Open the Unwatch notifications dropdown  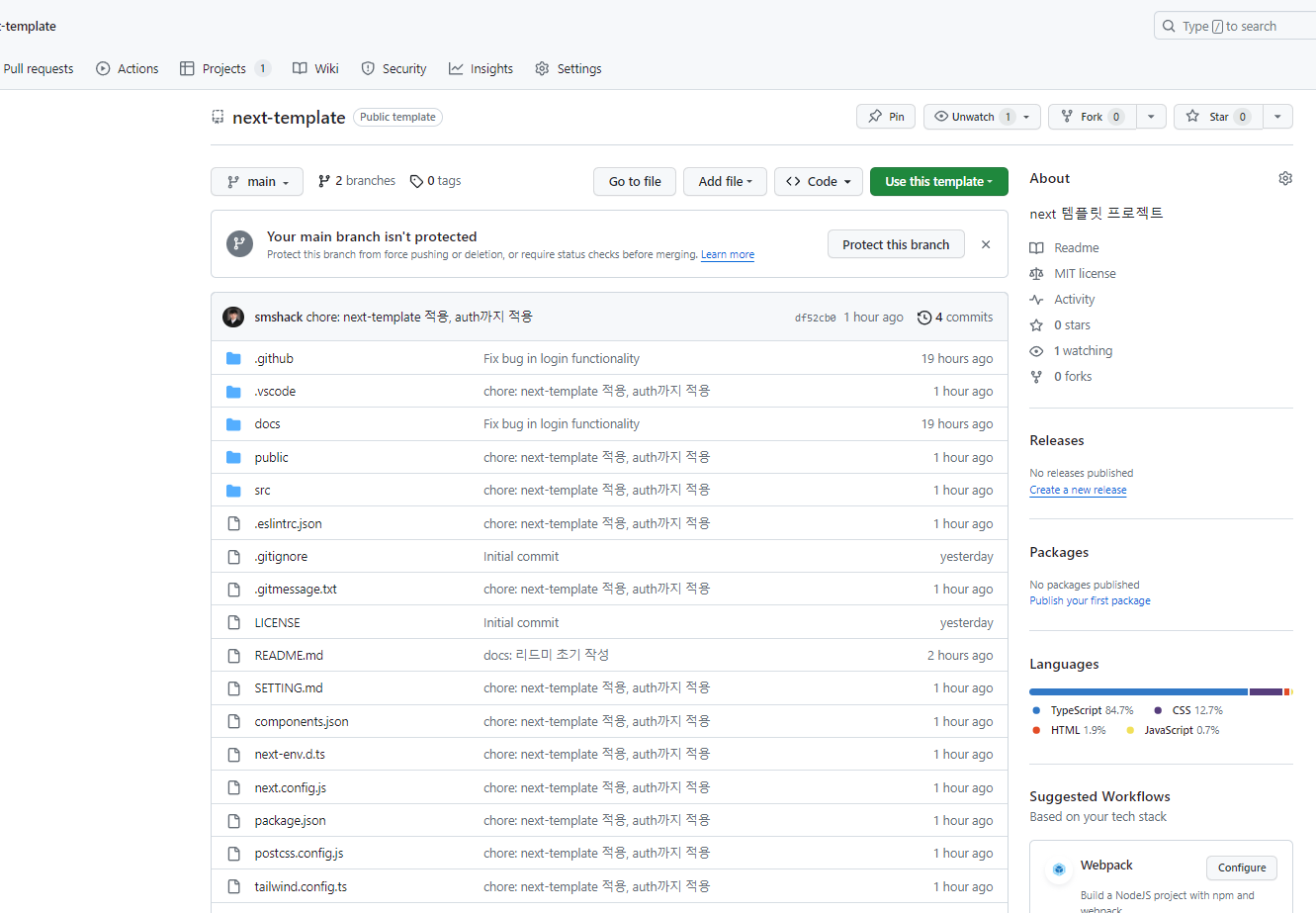[982, 117]
